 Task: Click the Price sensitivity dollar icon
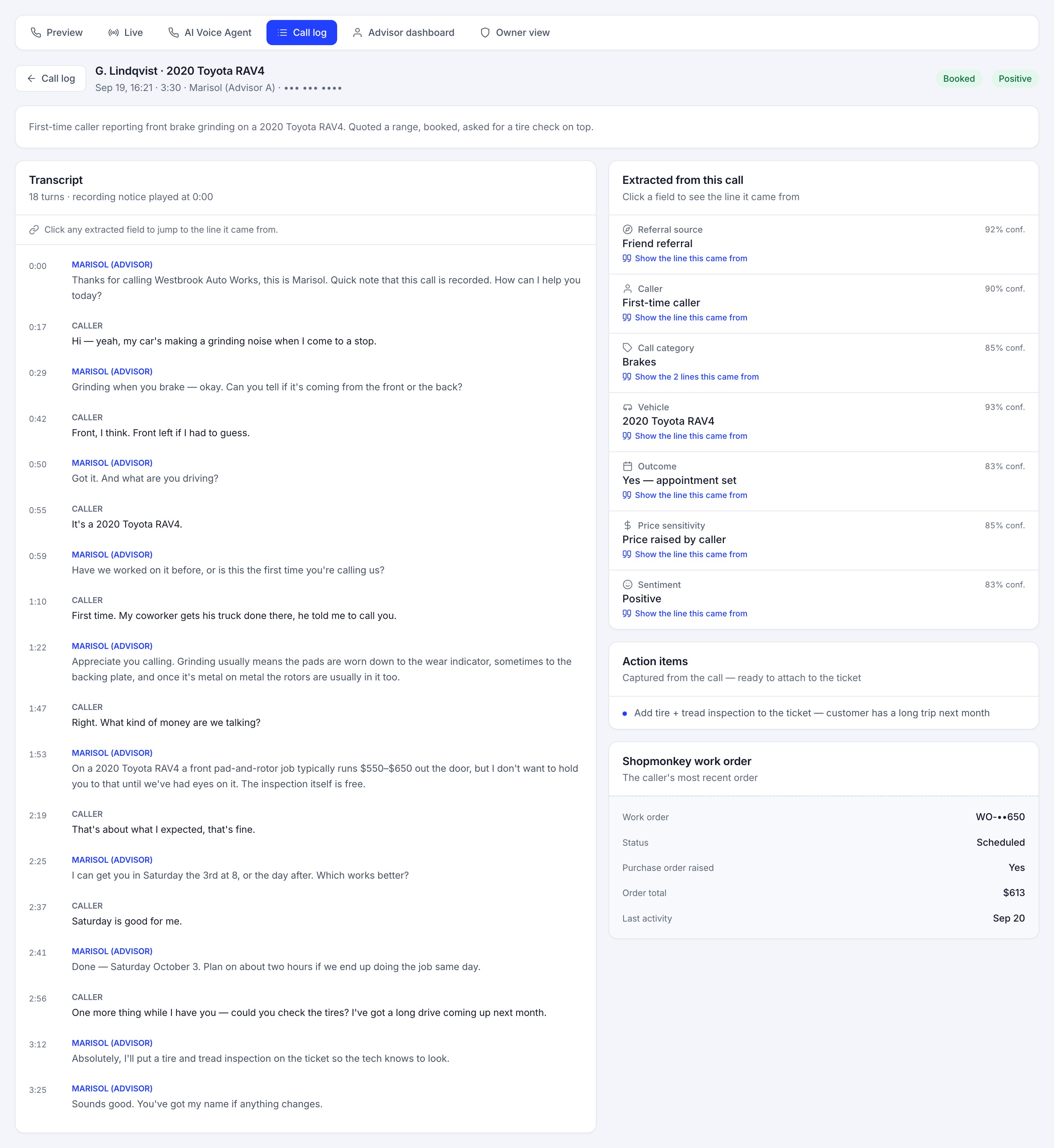627,526
